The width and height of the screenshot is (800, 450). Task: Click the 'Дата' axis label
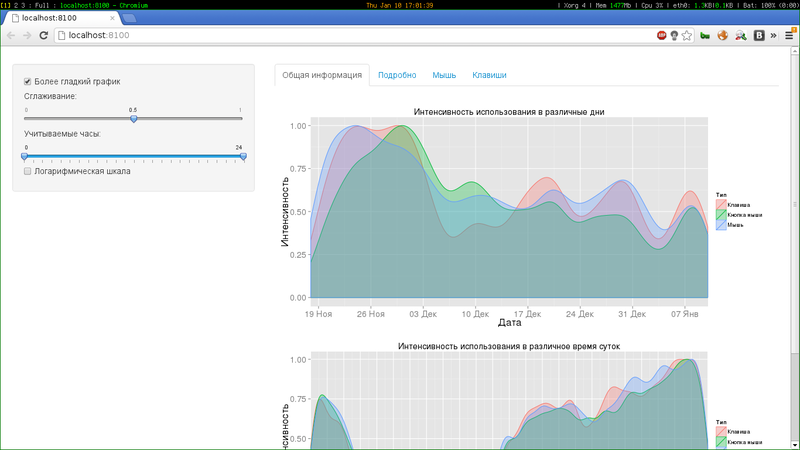pyautogui.click(x=509, y=322)
